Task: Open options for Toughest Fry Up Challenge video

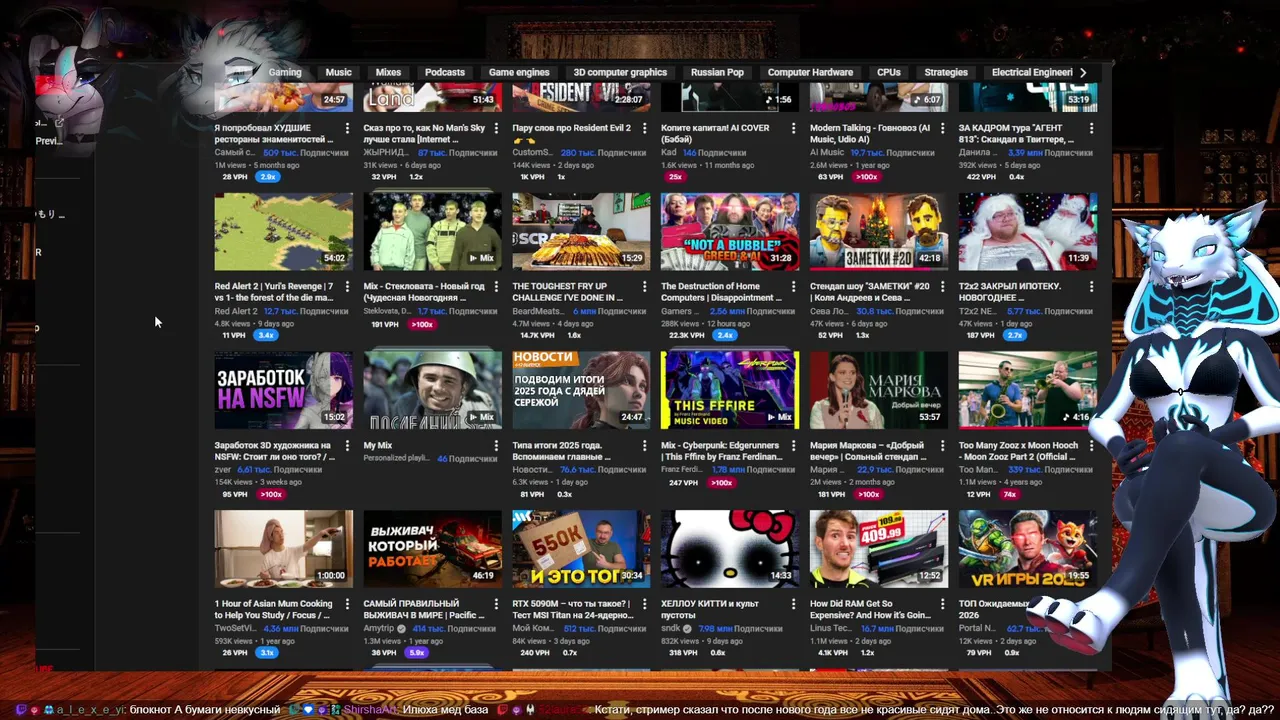Action: 645,287
